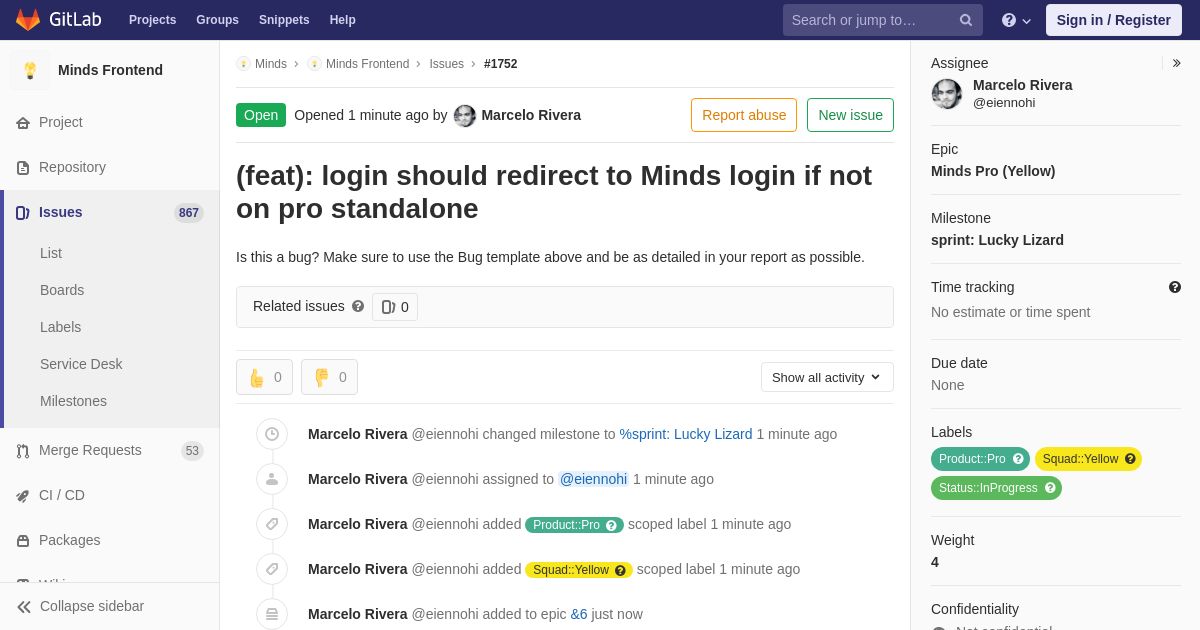Screen dimensions: 1200x630
Task: Click help icon on Status::InProgress label
Action: 1050,488
